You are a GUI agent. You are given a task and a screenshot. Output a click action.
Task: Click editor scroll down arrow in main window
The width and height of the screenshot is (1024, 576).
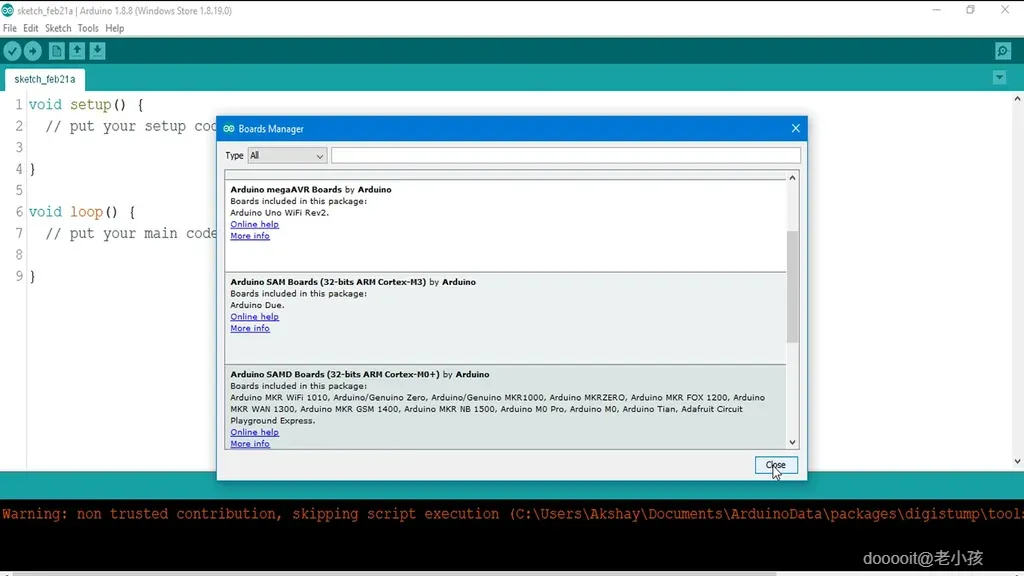[1017, 461]
